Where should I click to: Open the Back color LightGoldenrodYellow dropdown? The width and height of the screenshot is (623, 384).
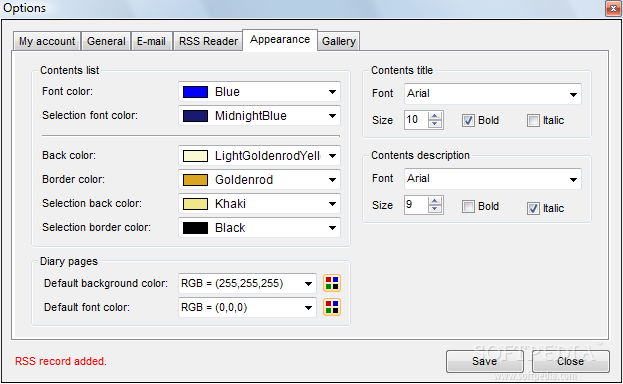point(259,156)
